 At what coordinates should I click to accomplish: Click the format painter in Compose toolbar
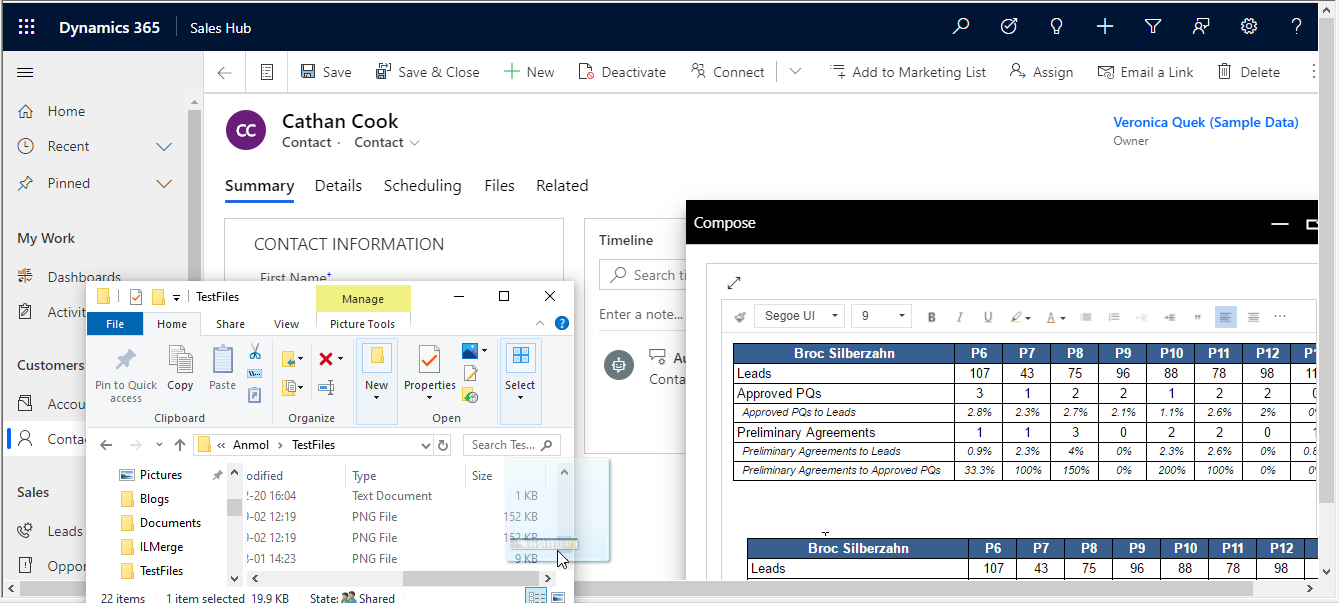click(740, 317)
